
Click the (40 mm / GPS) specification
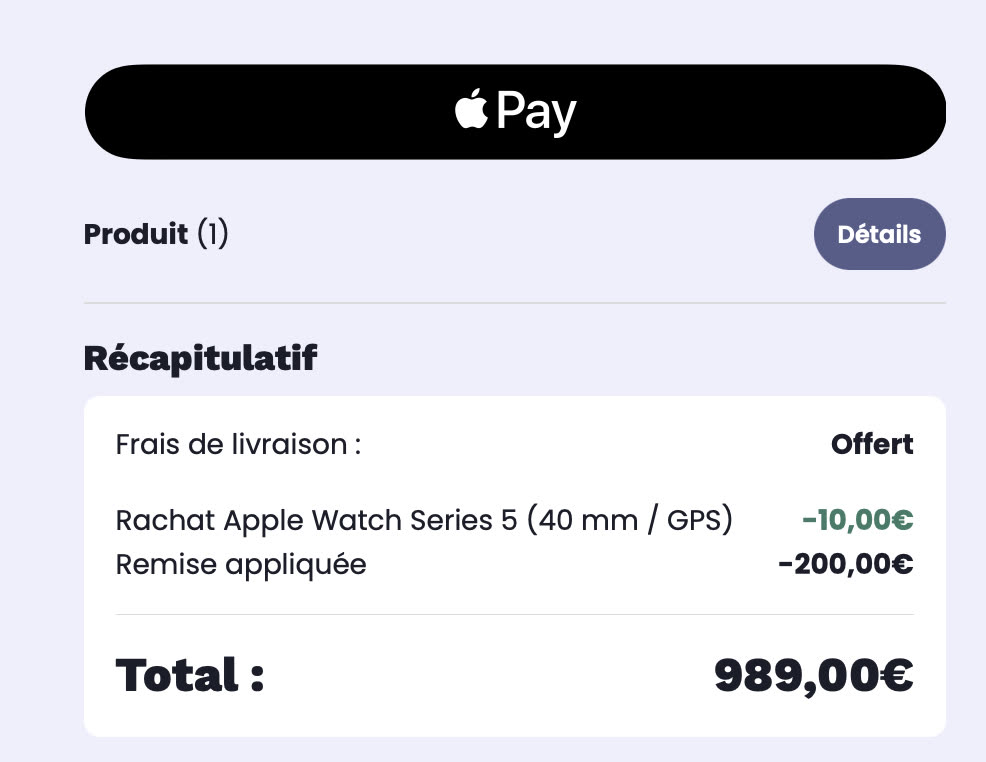point(630,521)
